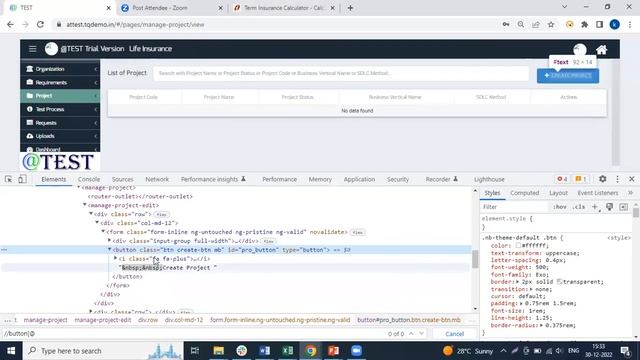
Task: Open the user avatar in the app header
Action: click(x=580, y=49)
